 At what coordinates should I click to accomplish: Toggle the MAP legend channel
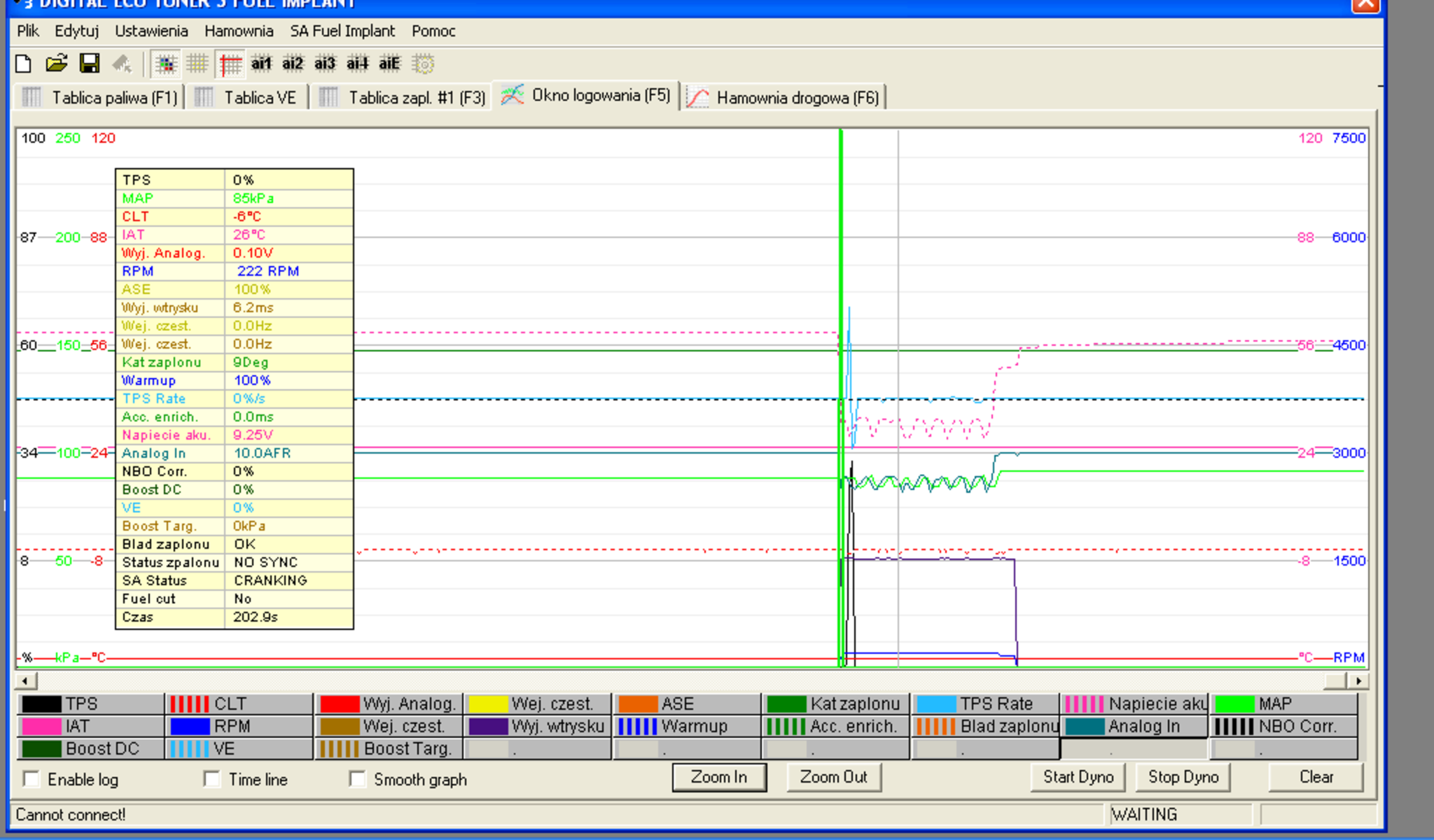(x=1283, y=703)
